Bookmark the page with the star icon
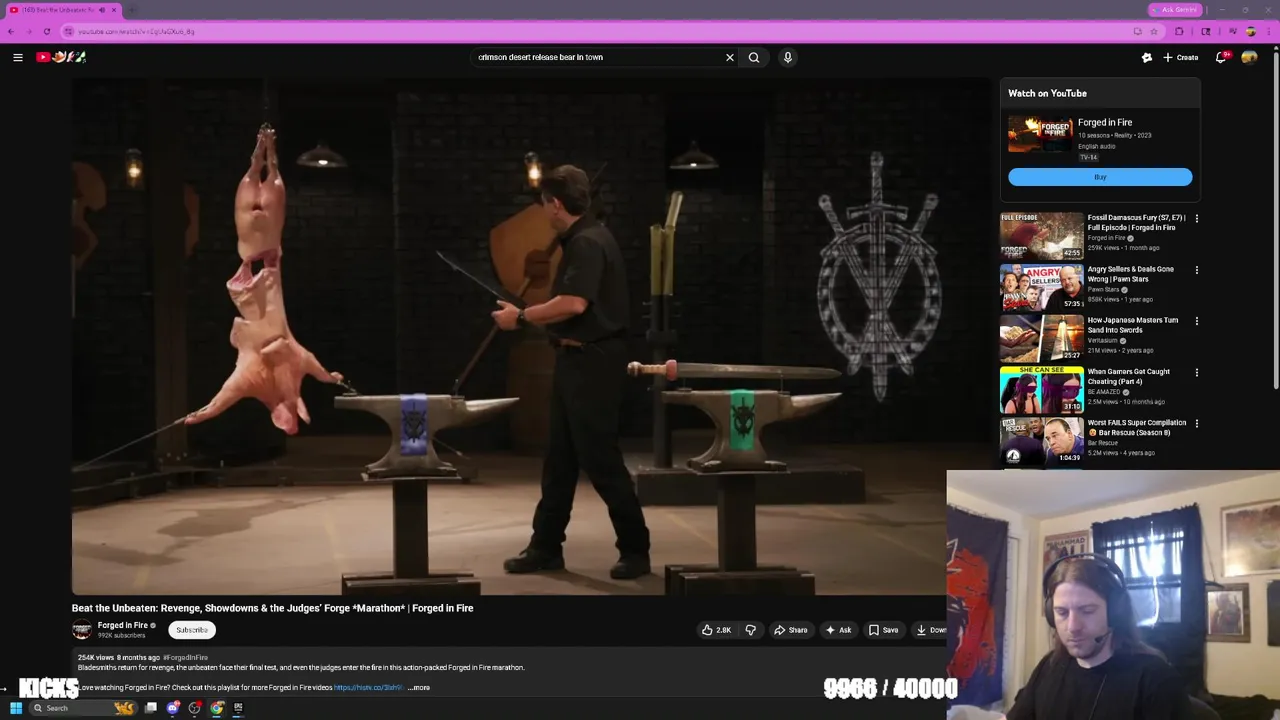The image size is (1280, 720). coord(1154,31)
